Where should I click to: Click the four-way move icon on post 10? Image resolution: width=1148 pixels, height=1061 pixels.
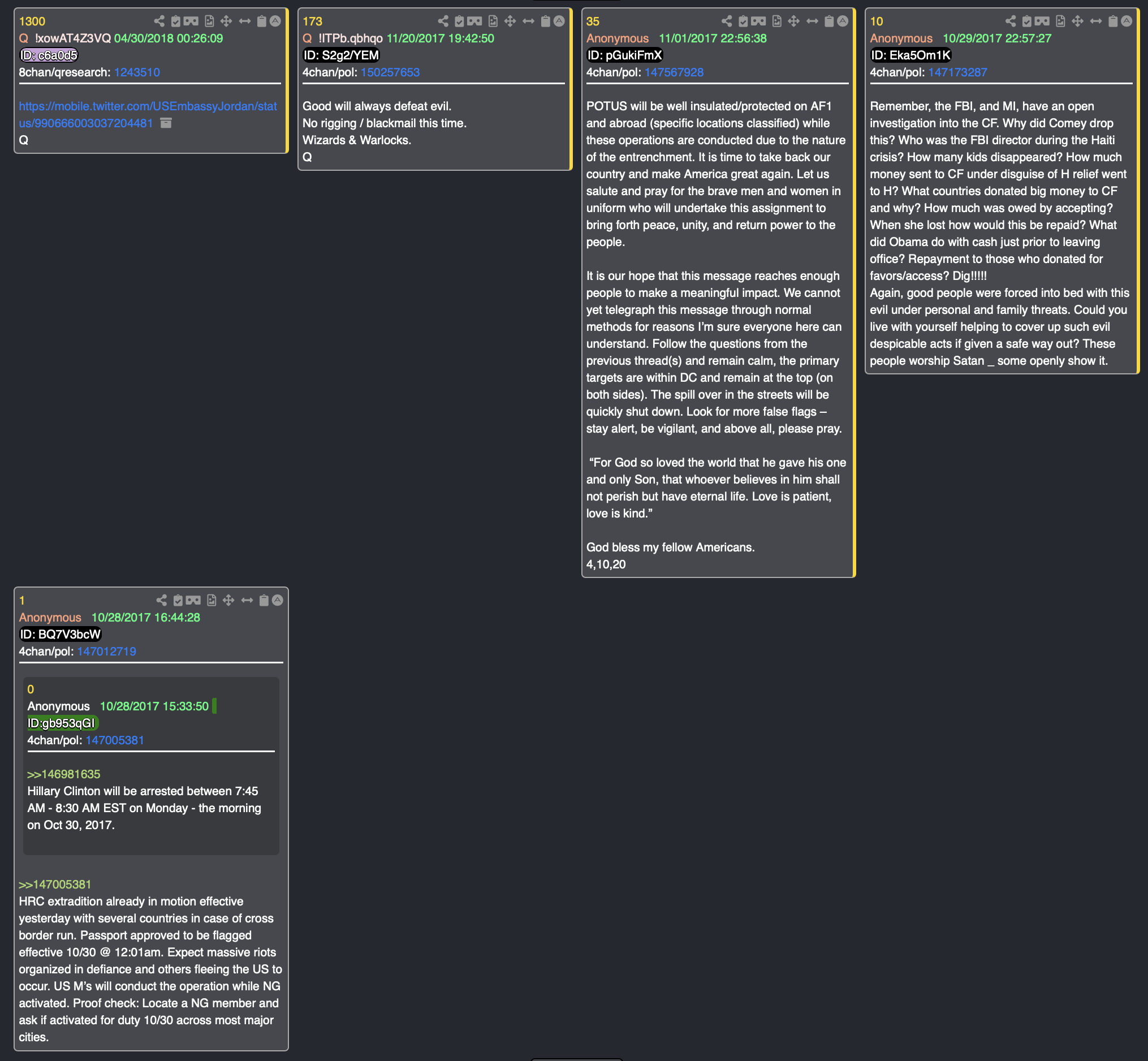[1077, 21]
